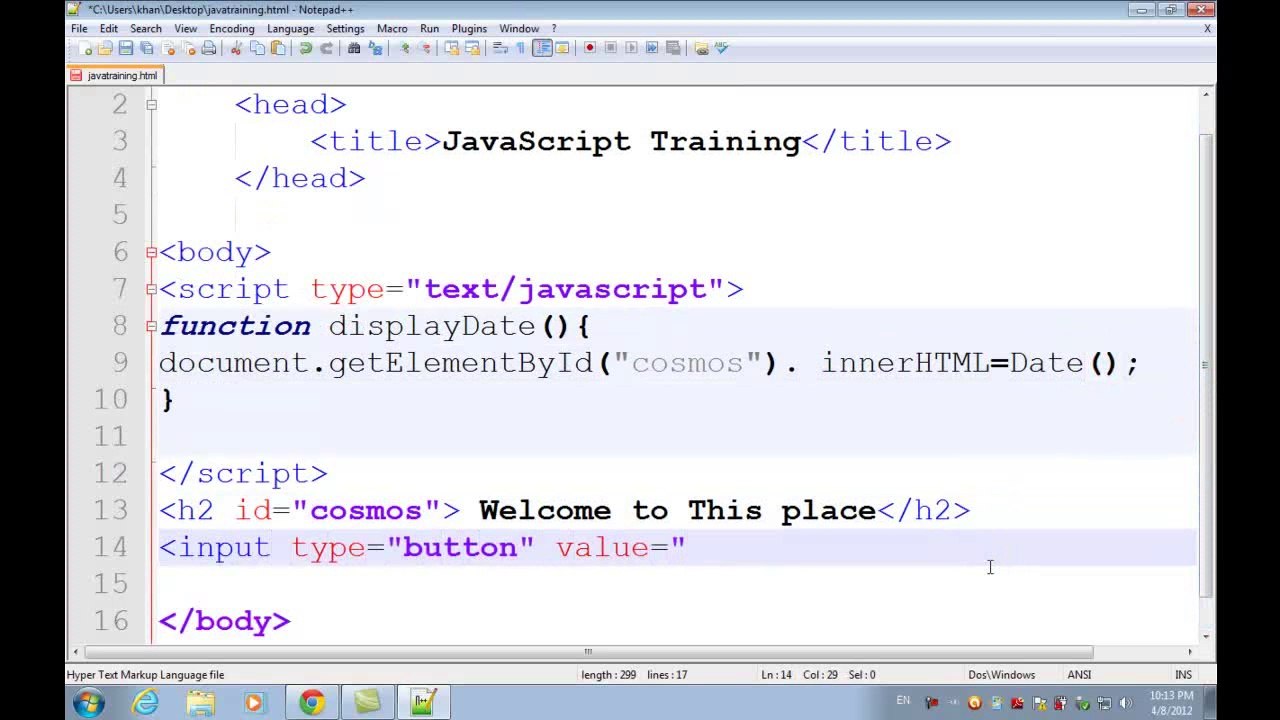This screenshot has width=1280, height=720.
Task: Open the Run menu
Action: [x=429, y=29]
